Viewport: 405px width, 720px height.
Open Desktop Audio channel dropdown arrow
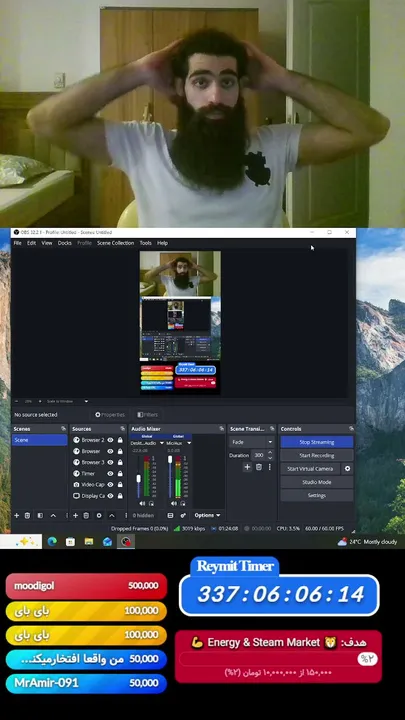tap(161, 443)
